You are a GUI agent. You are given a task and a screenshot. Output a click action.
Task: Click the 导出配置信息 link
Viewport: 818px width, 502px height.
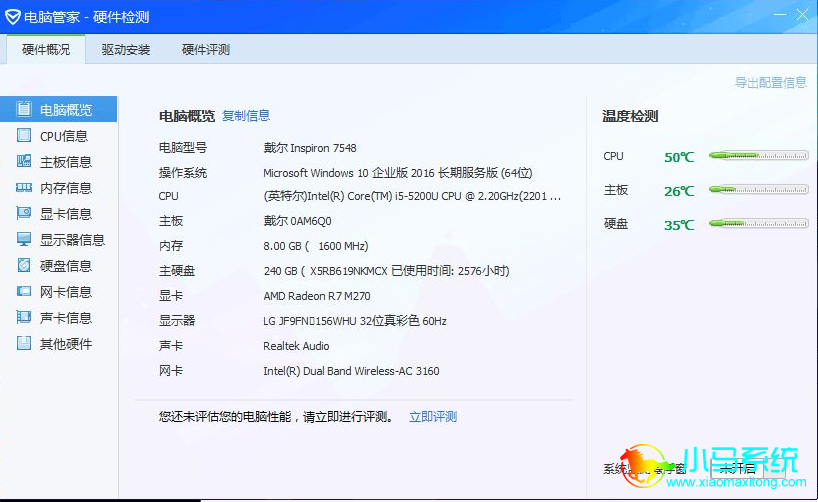771,82
